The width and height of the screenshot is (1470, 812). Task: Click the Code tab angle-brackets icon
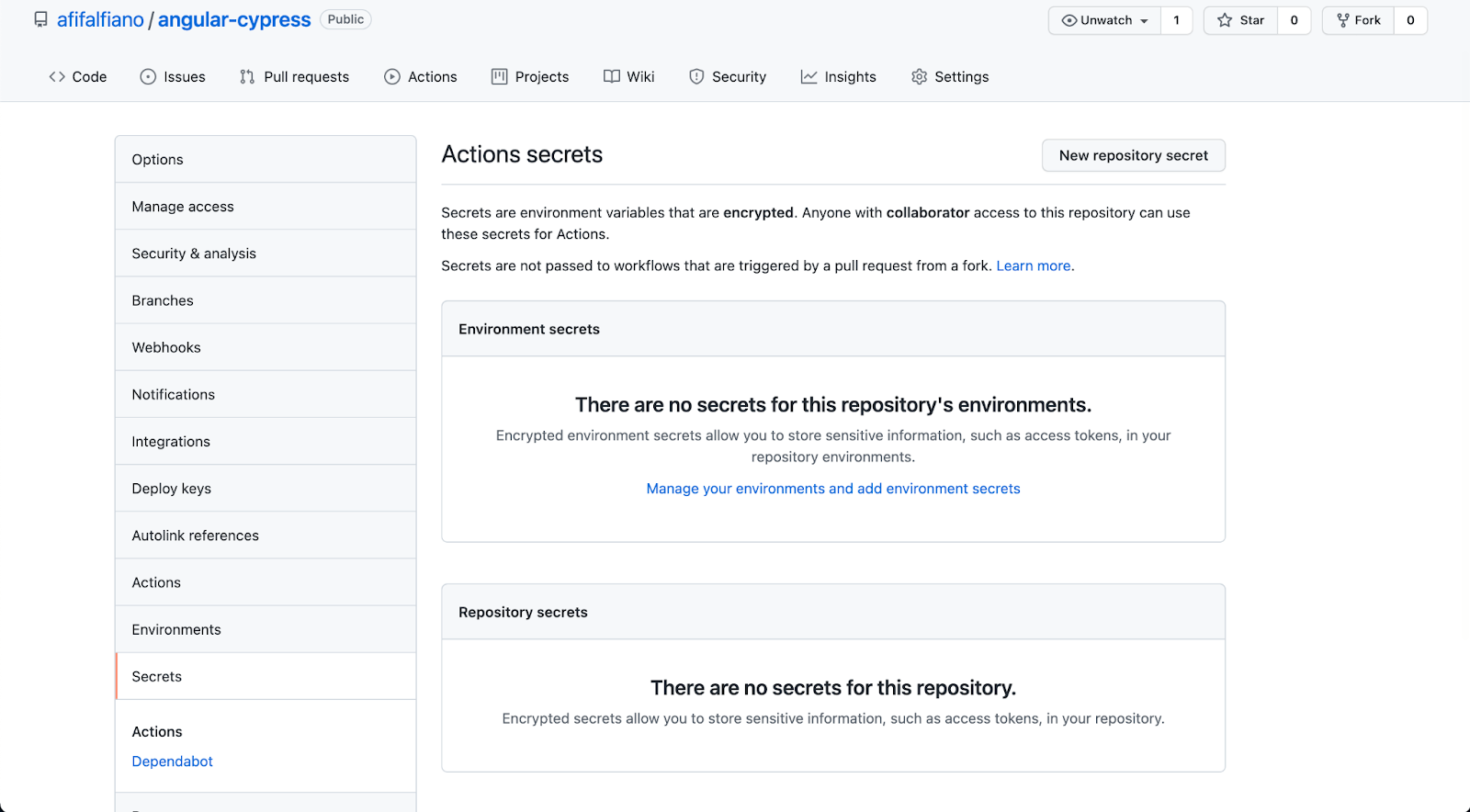tap(57, 77)
